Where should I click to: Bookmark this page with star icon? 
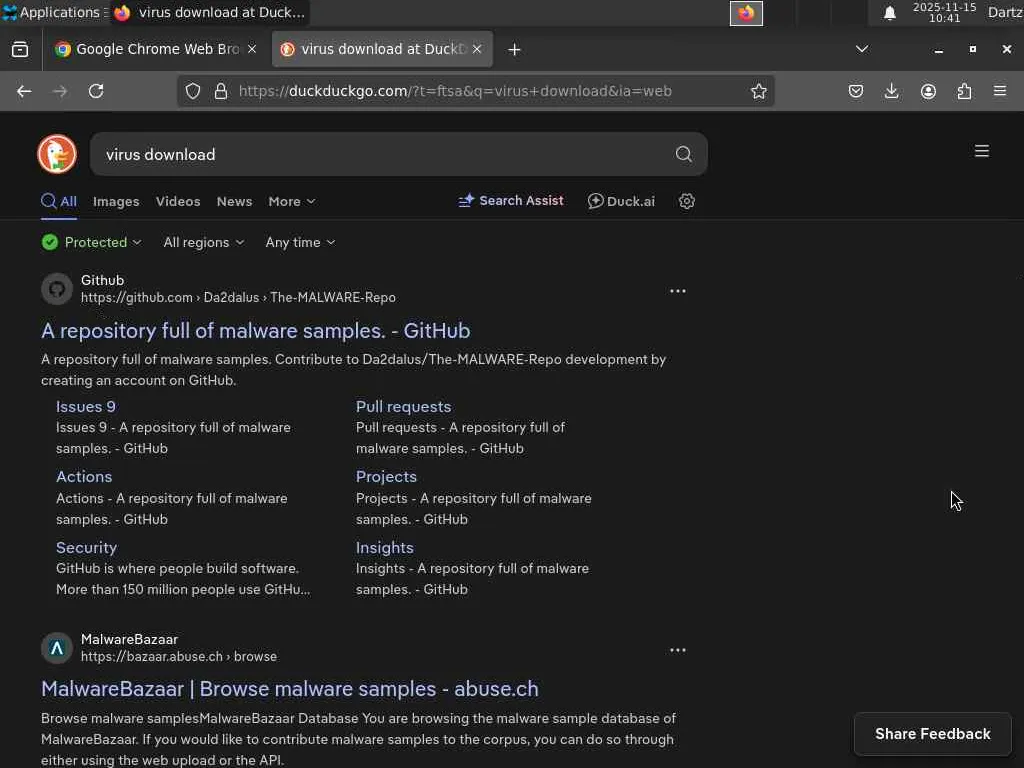pos(759,91)
